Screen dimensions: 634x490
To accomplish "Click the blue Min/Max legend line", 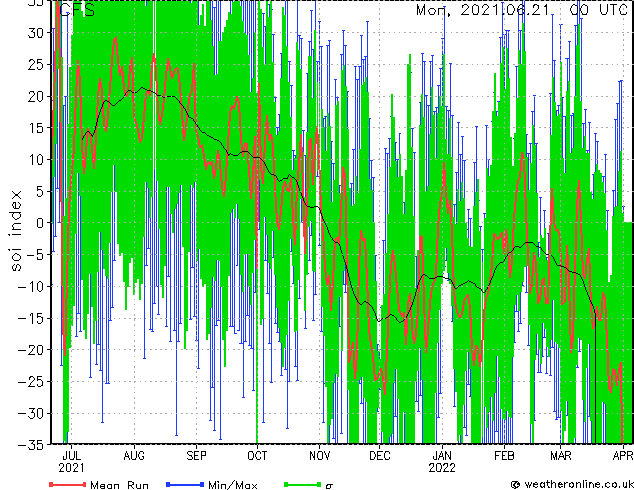I will [x=185, y=484].
